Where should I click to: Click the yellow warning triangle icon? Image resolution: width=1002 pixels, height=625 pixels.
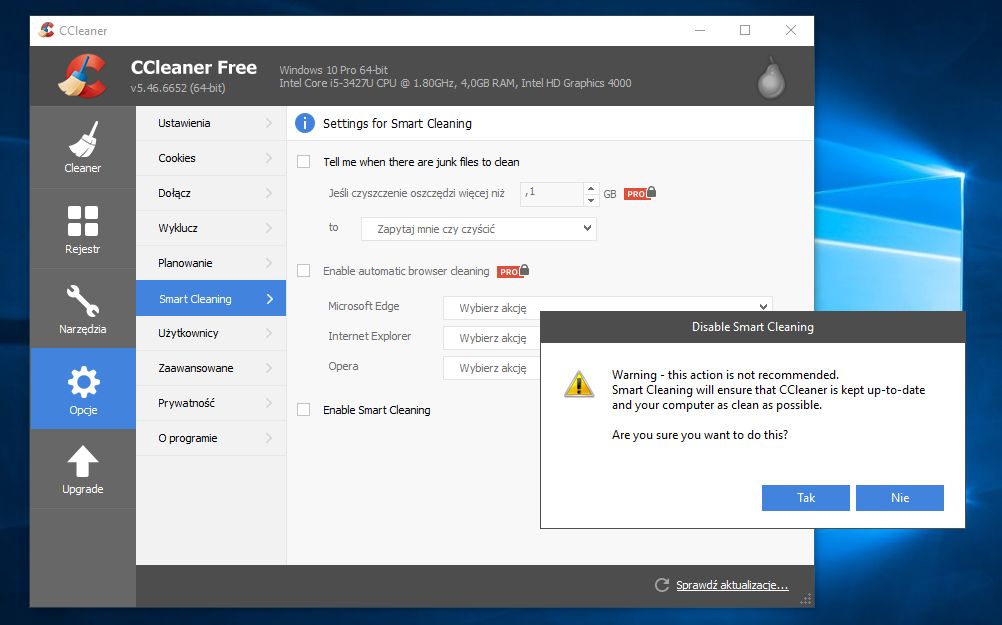tap(579, 384)
